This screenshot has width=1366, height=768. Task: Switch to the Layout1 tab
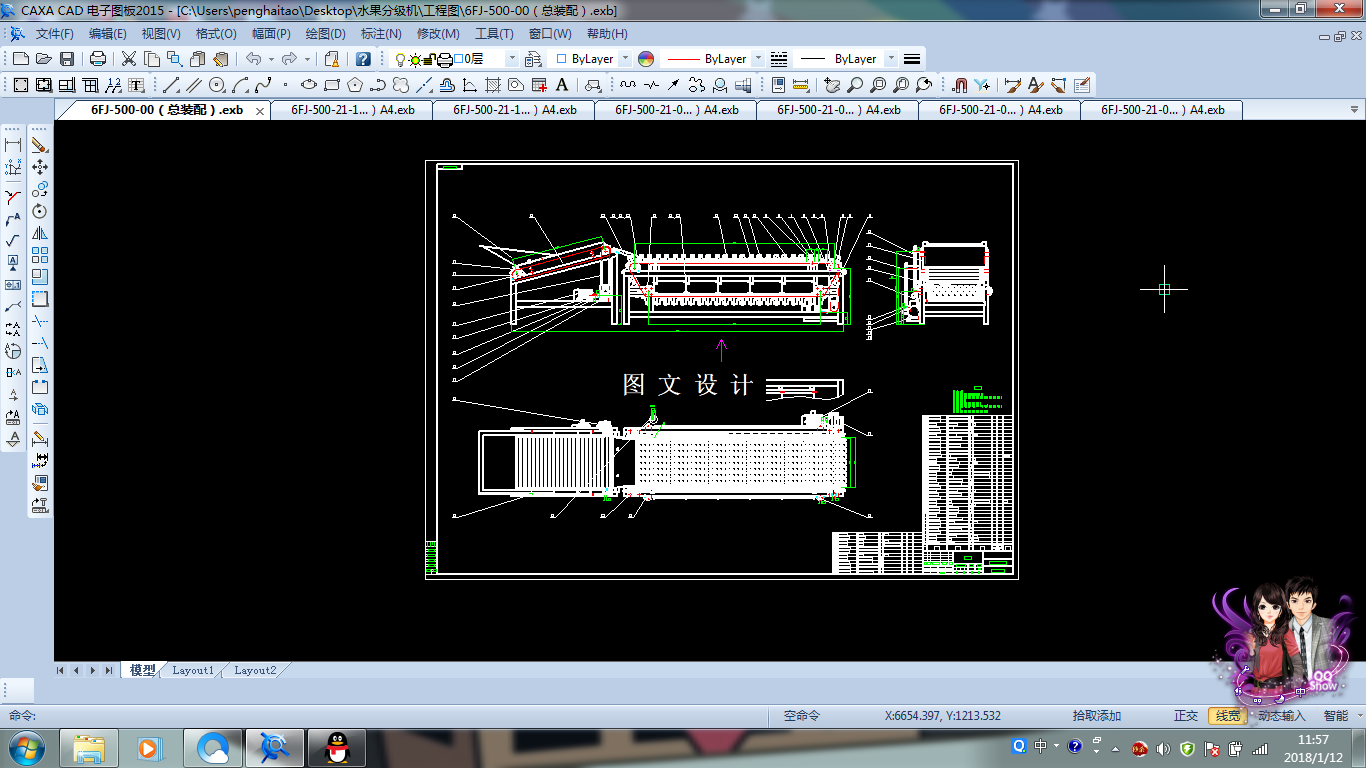point(193,670)
